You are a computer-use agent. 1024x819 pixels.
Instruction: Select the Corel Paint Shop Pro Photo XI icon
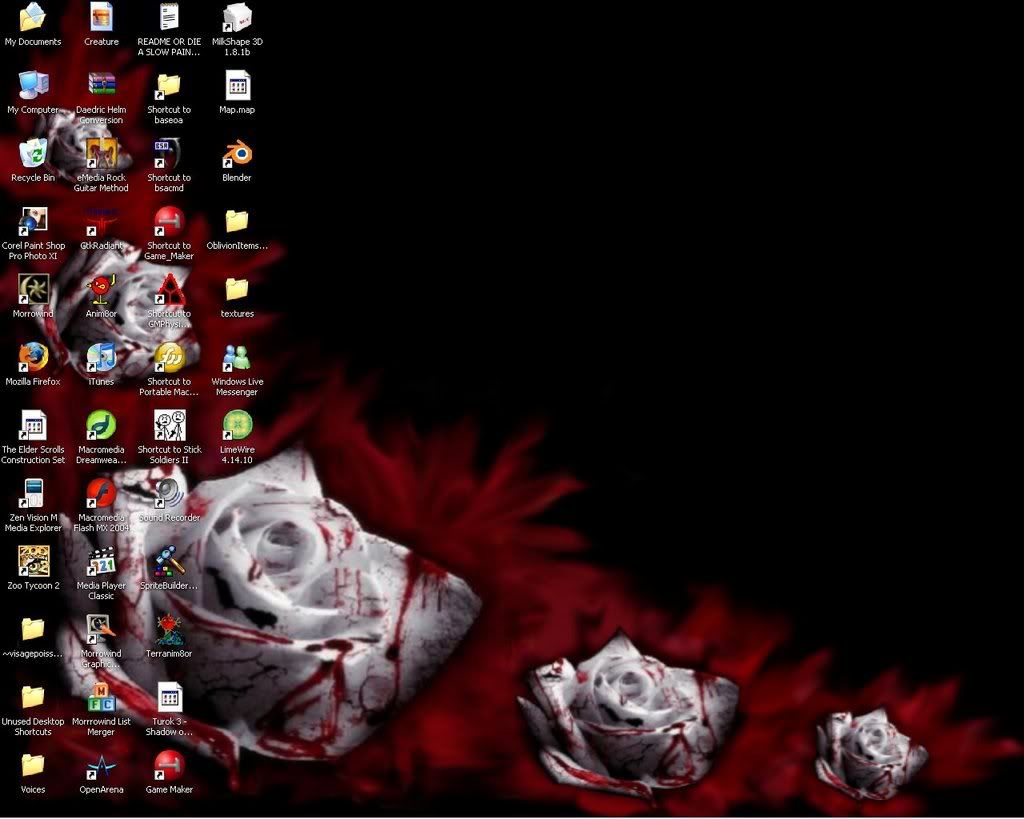[x=33, y=221]
